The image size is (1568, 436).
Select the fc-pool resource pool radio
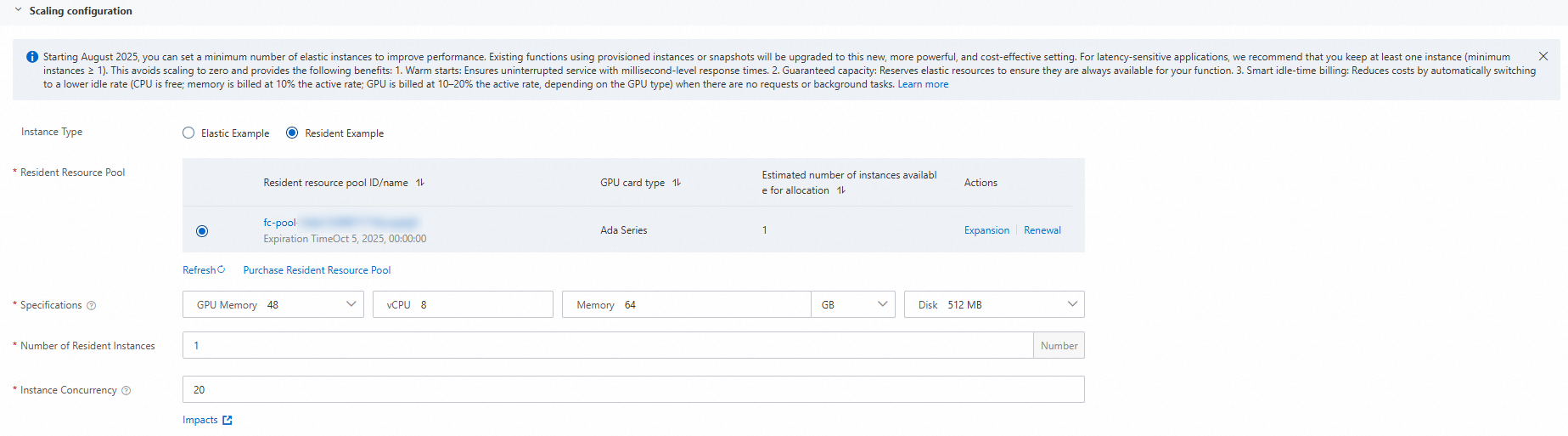click(202, 231)
